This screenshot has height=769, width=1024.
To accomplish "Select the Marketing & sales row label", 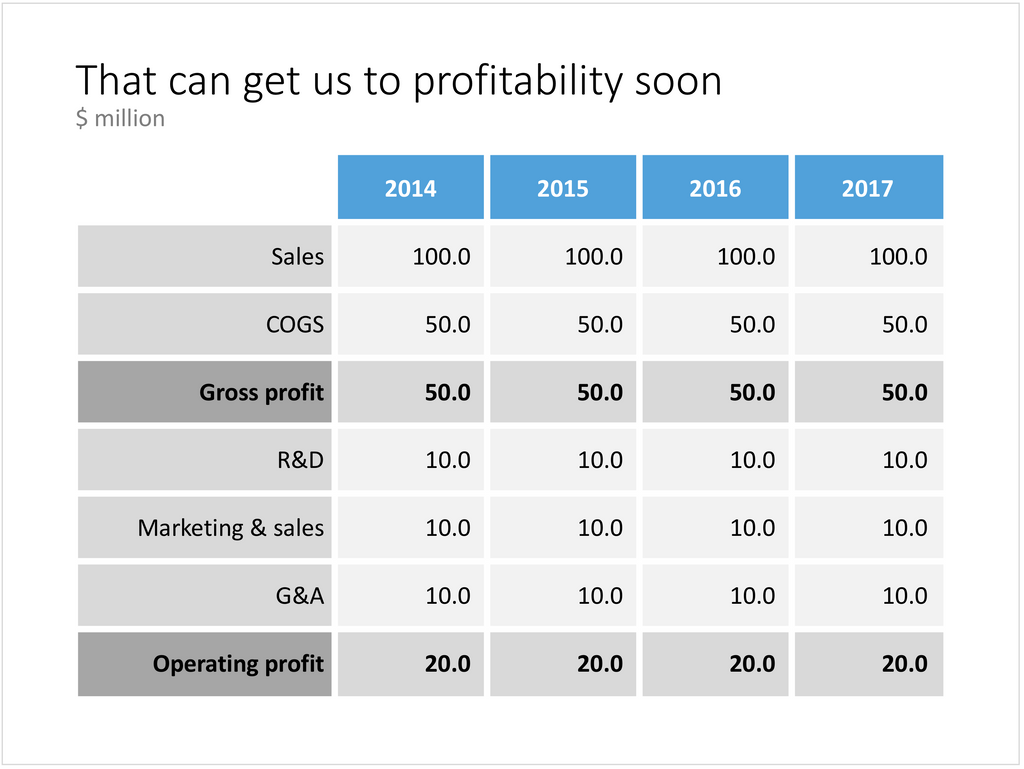I will [204, 527].
